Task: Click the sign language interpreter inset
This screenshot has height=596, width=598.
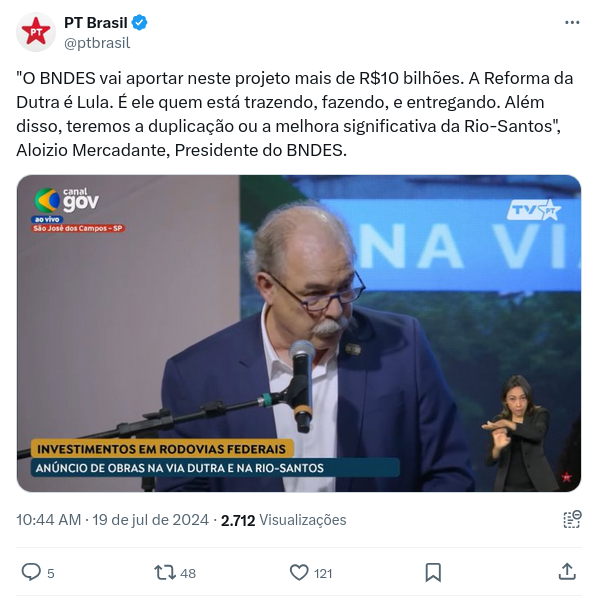Action: pyautogui.click(x=522, y=433)
